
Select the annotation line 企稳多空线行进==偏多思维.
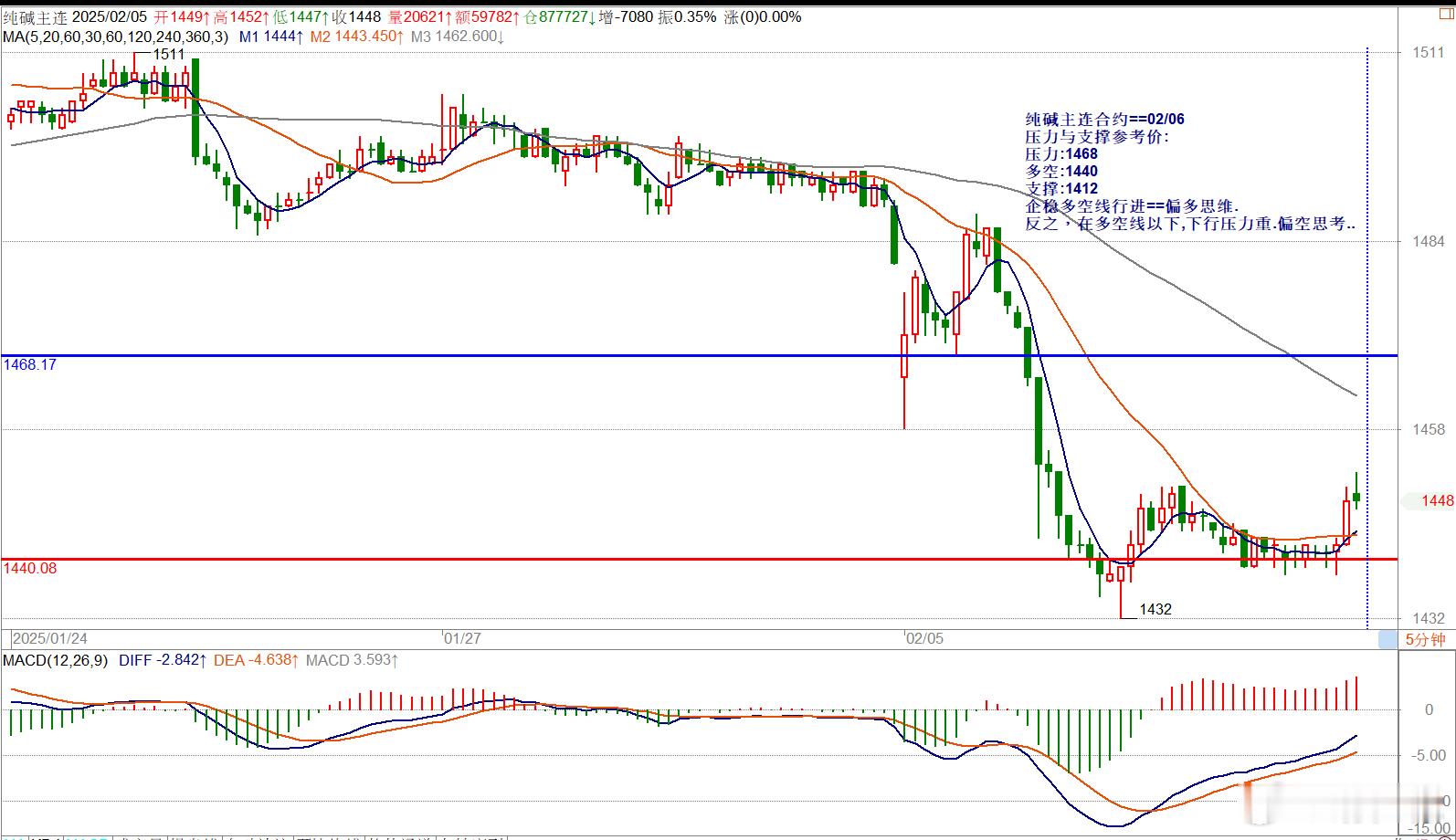1132,206
